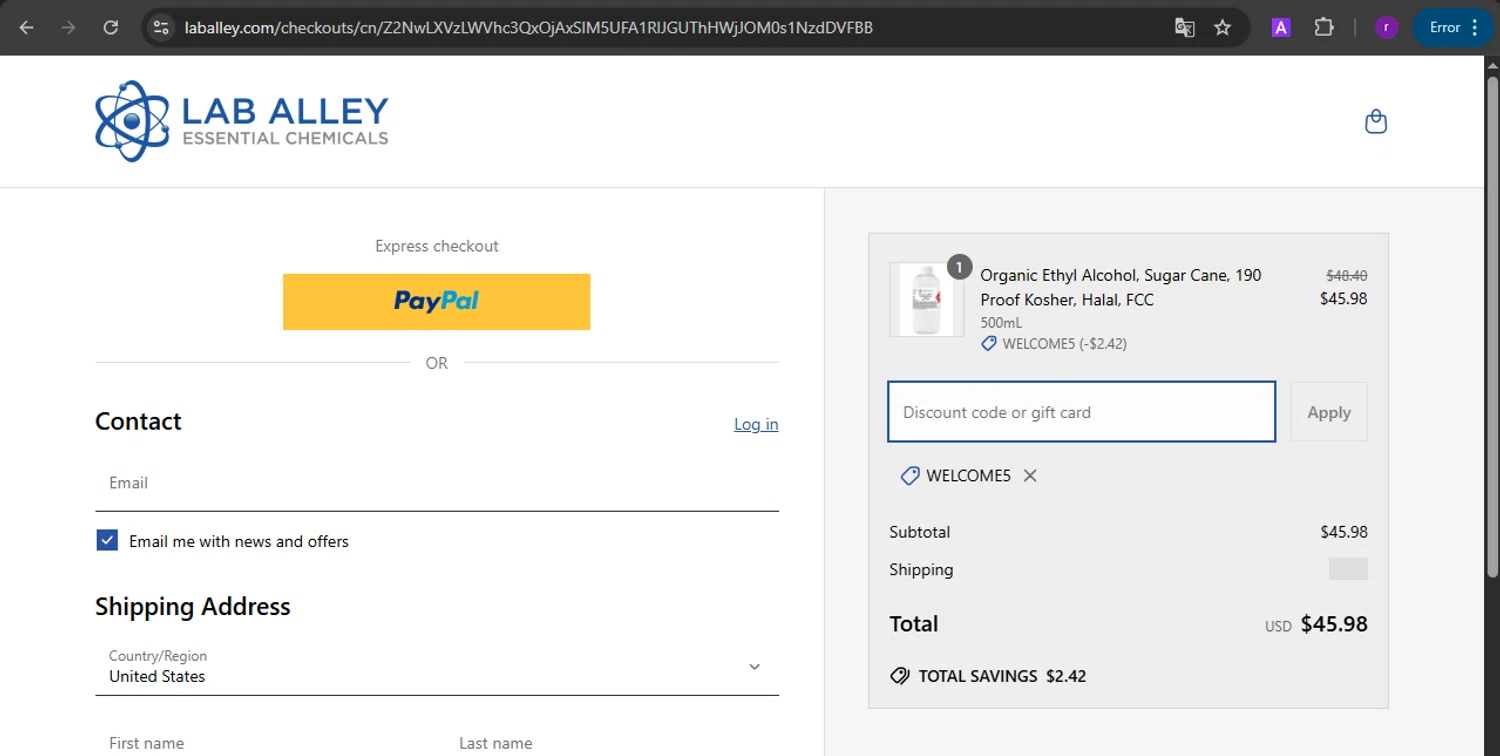This screenshot has height=756, width=1500.
Task: Bookmark this page with the star icon
Action: 1222,28
